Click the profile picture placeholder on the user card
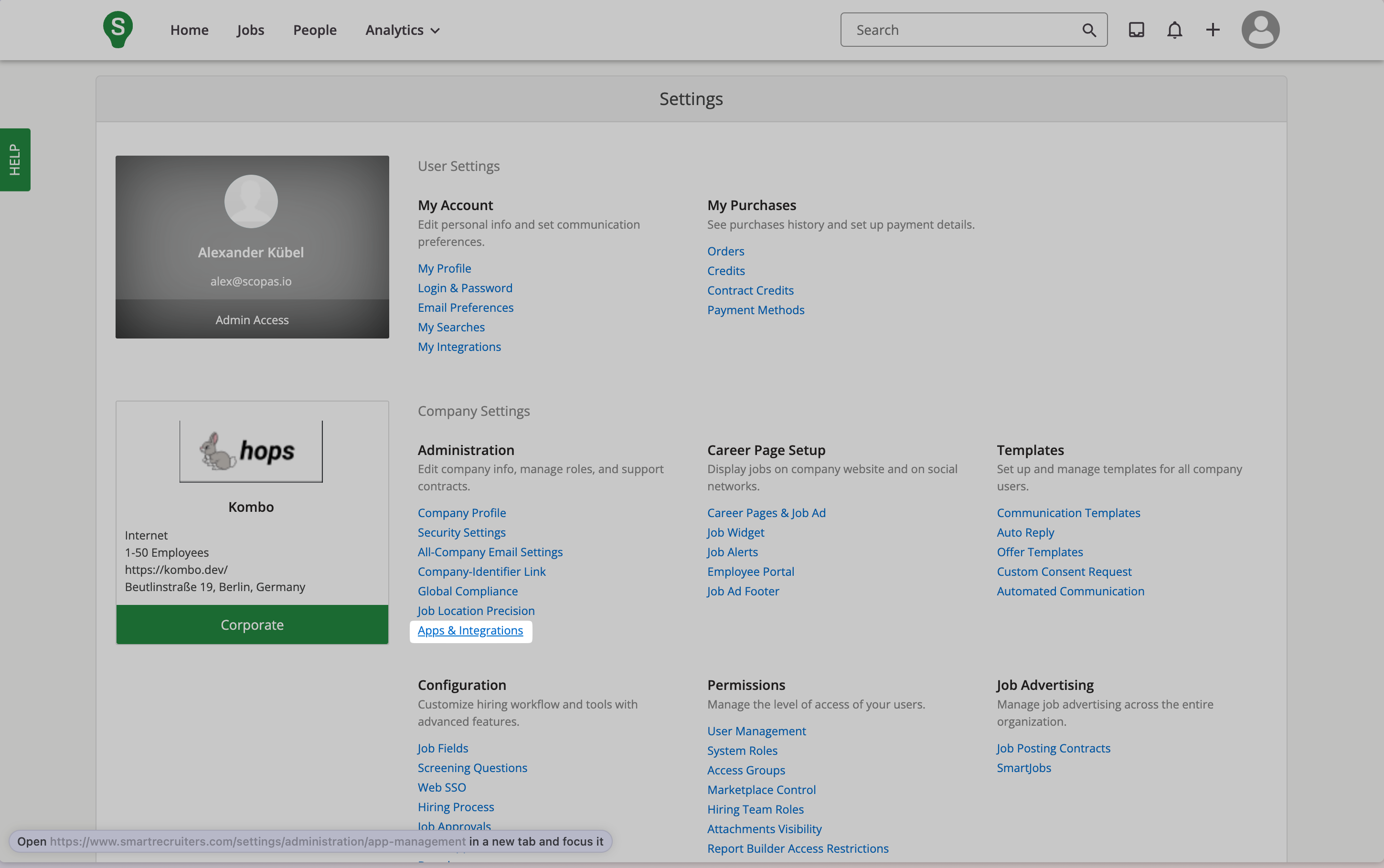 coord(251,201)
